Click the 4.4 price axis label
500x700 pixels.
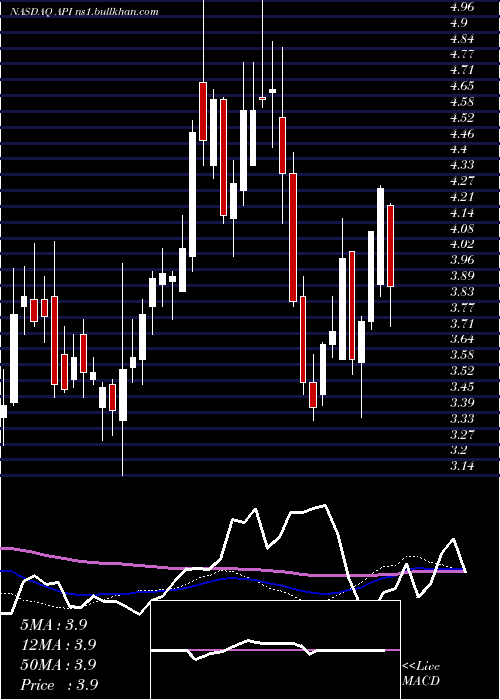461,150
